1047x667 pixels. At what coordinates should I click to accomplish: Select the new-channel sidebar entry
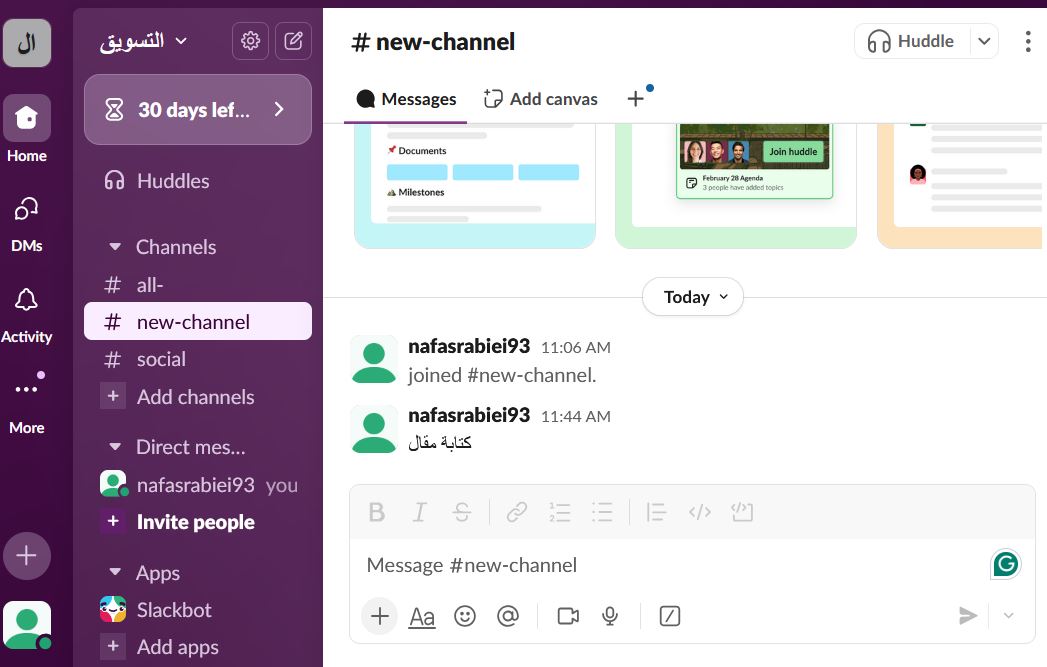tap(198, 322)
